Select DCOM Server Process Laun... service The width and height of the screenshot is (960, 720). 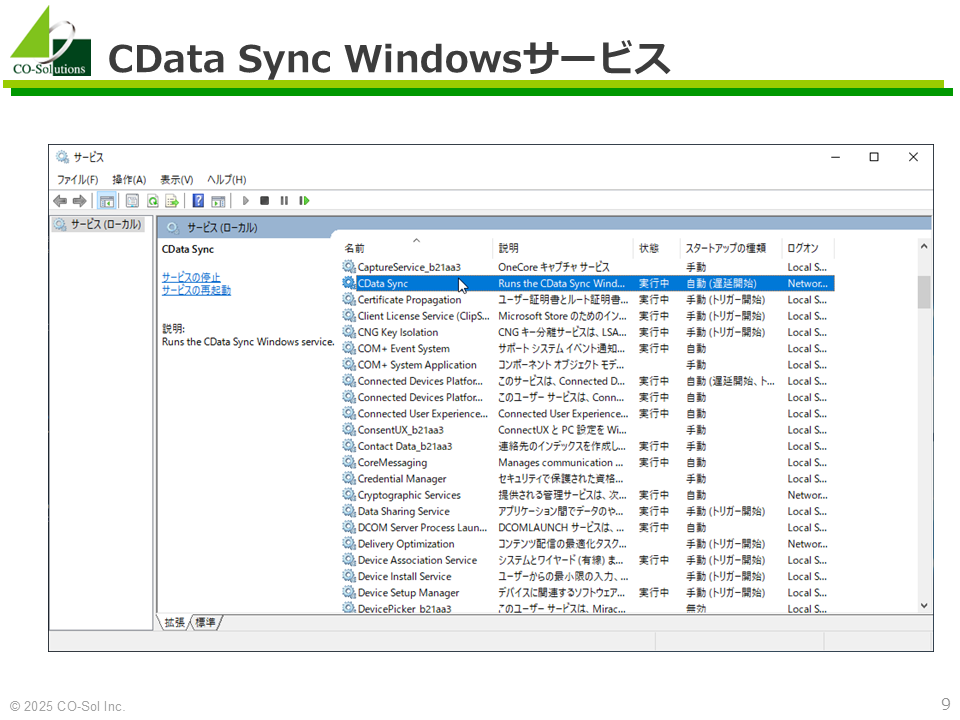point(588,528)
